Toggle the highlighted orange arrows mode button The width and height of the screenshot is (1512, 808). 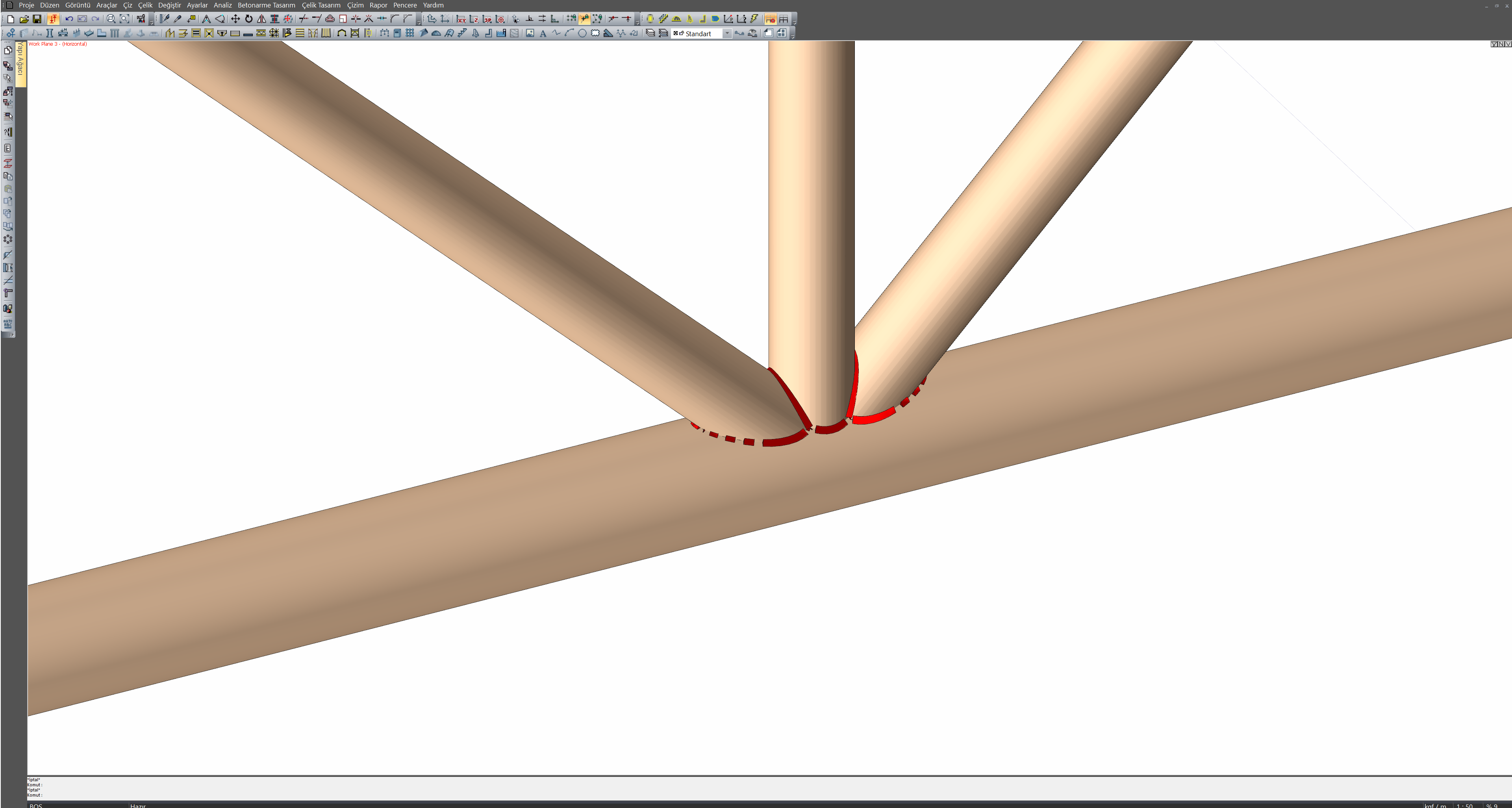coord(53,19)
